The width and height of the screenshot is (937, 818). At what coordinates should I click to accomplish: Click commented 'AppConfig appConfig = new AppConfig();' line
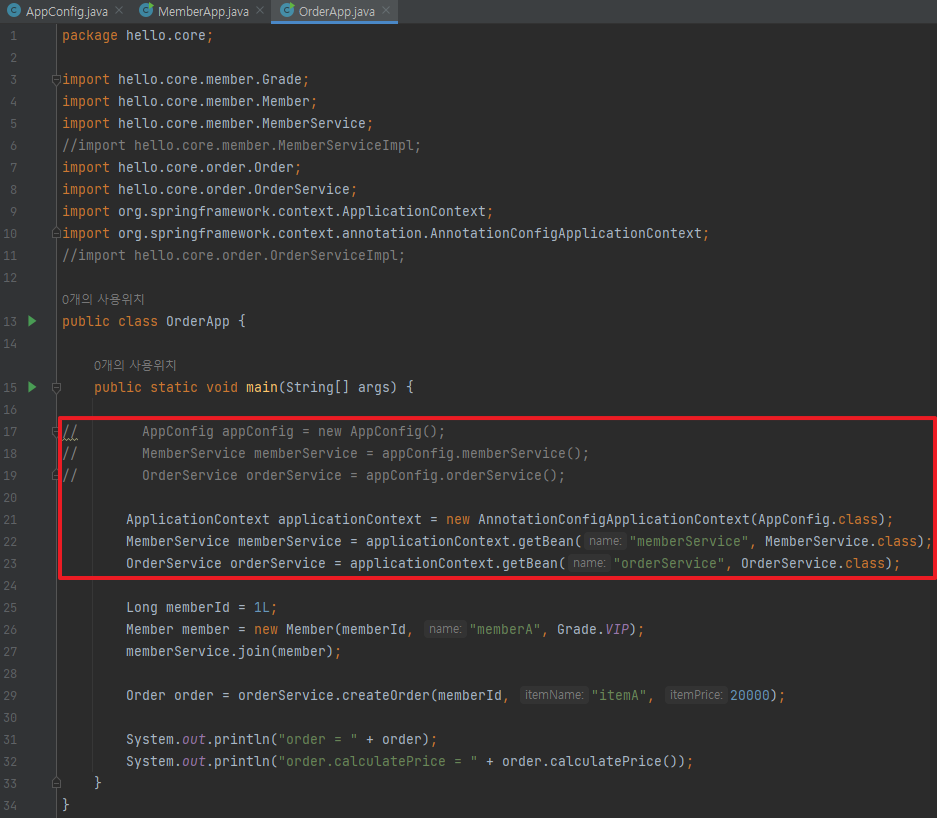point(293,431)
